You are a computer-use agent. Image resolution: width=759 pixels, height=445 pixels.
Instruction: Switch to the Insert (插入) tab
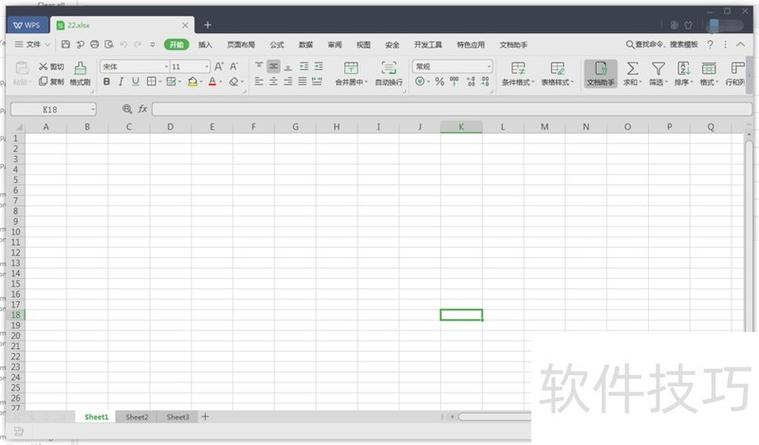tap(205, 45)
